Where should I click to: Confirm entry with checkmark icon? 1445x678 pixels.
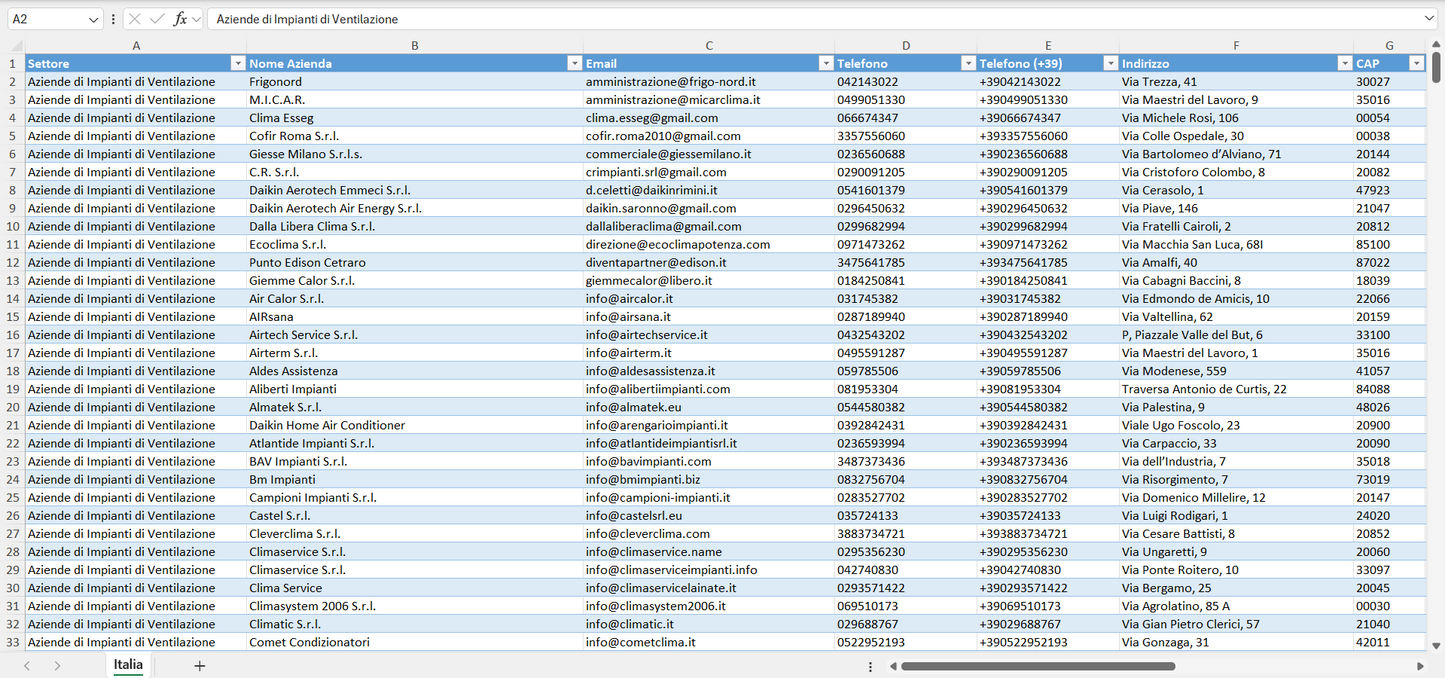157,19
